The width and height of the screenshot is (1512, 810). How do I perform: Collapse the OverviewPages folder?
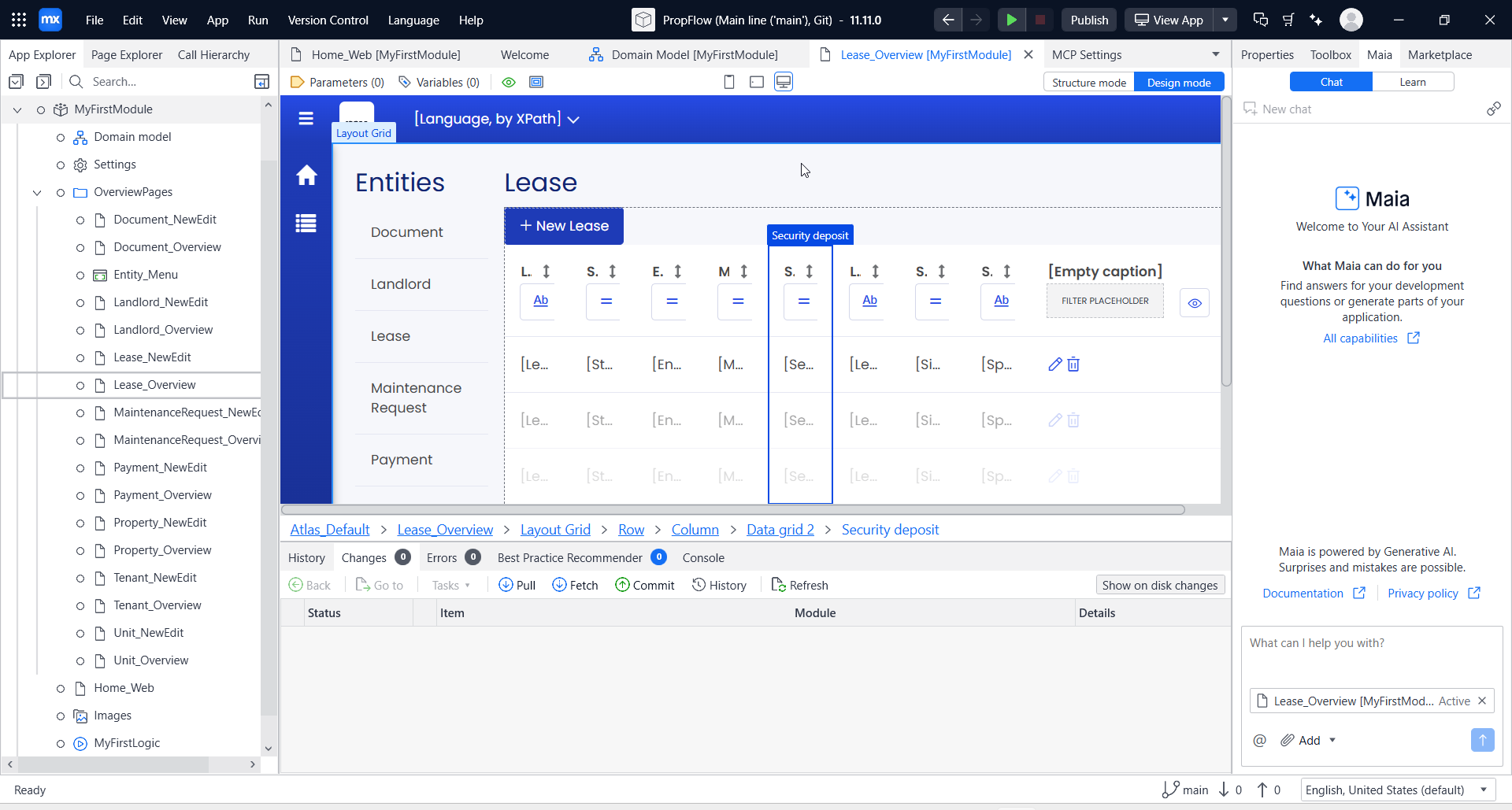click(37, 192)
